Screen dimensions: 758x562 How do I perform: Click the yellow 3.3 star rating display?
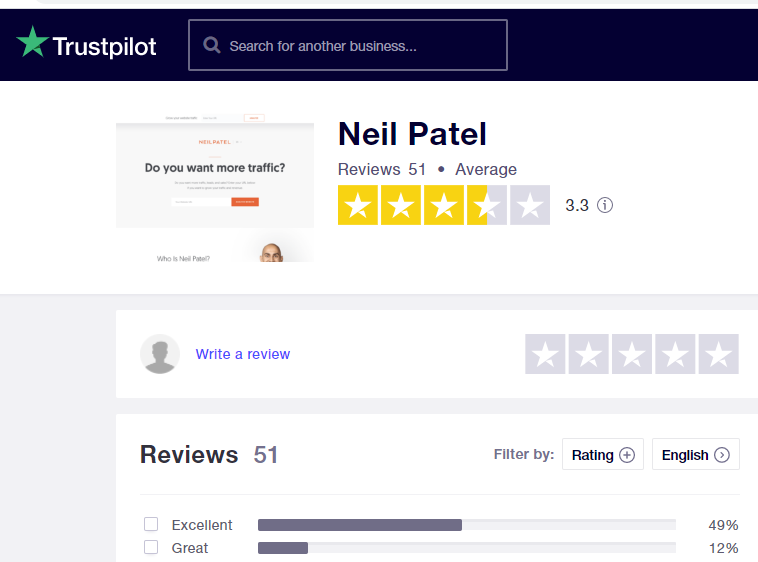click(x=444, y=205)
